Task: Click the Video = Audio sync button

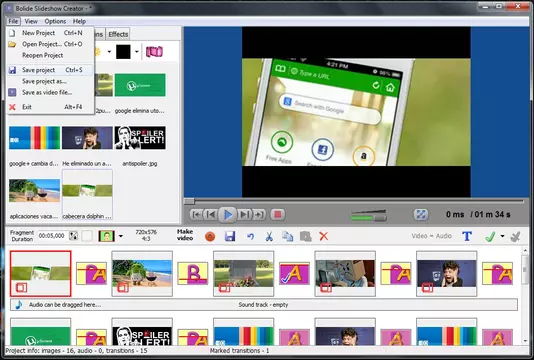Action: 431,236
